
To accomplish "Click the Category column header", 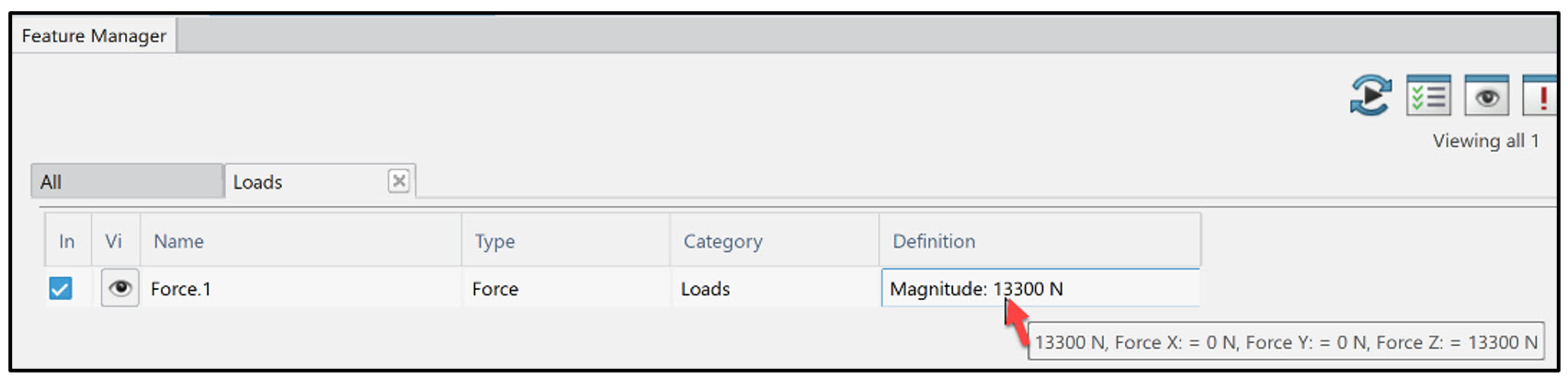I will pyautogui.click(x=774, y=241).
